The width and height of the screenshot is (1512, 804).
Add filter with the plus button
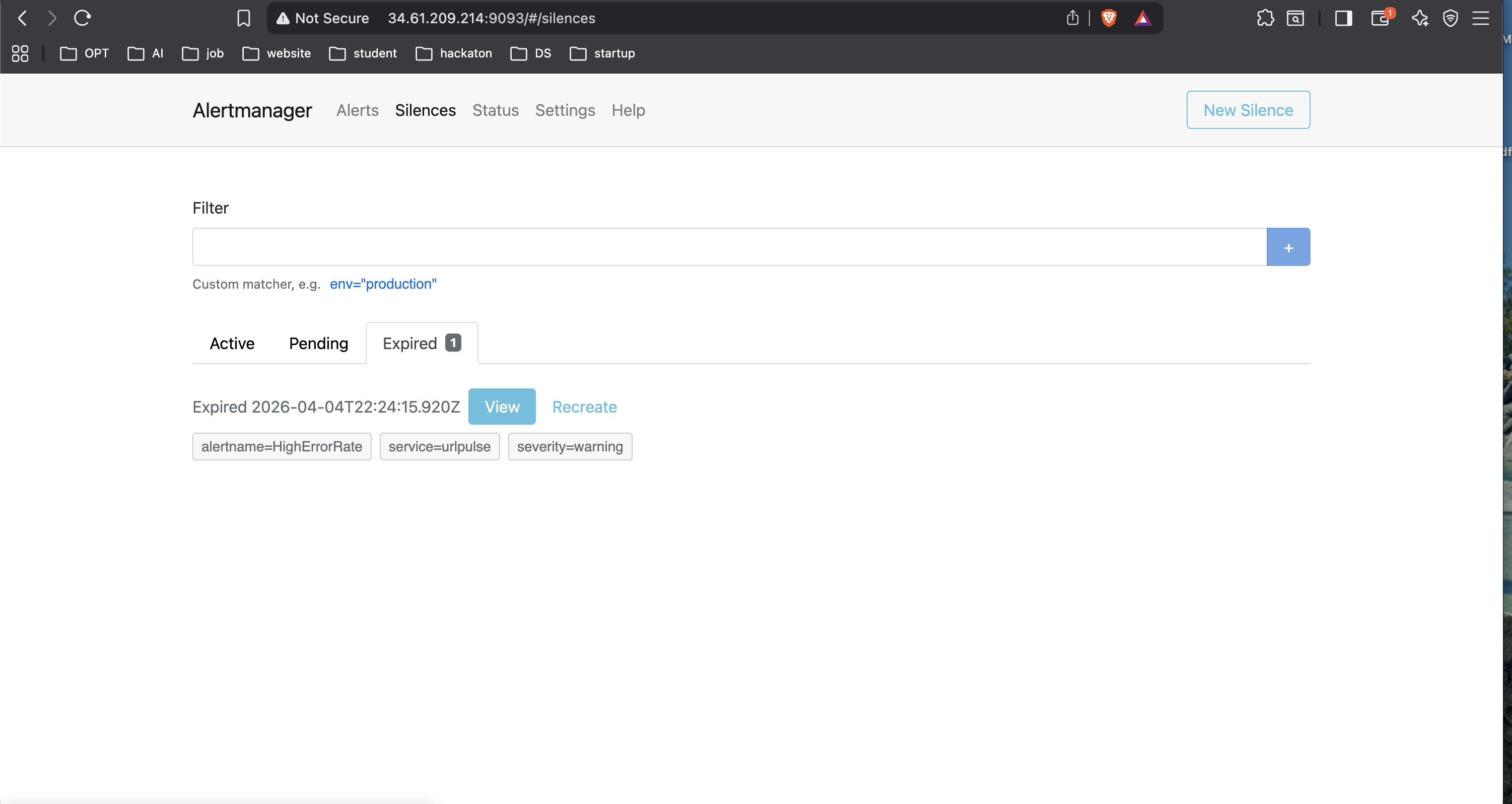click(x=1288, y=247)
